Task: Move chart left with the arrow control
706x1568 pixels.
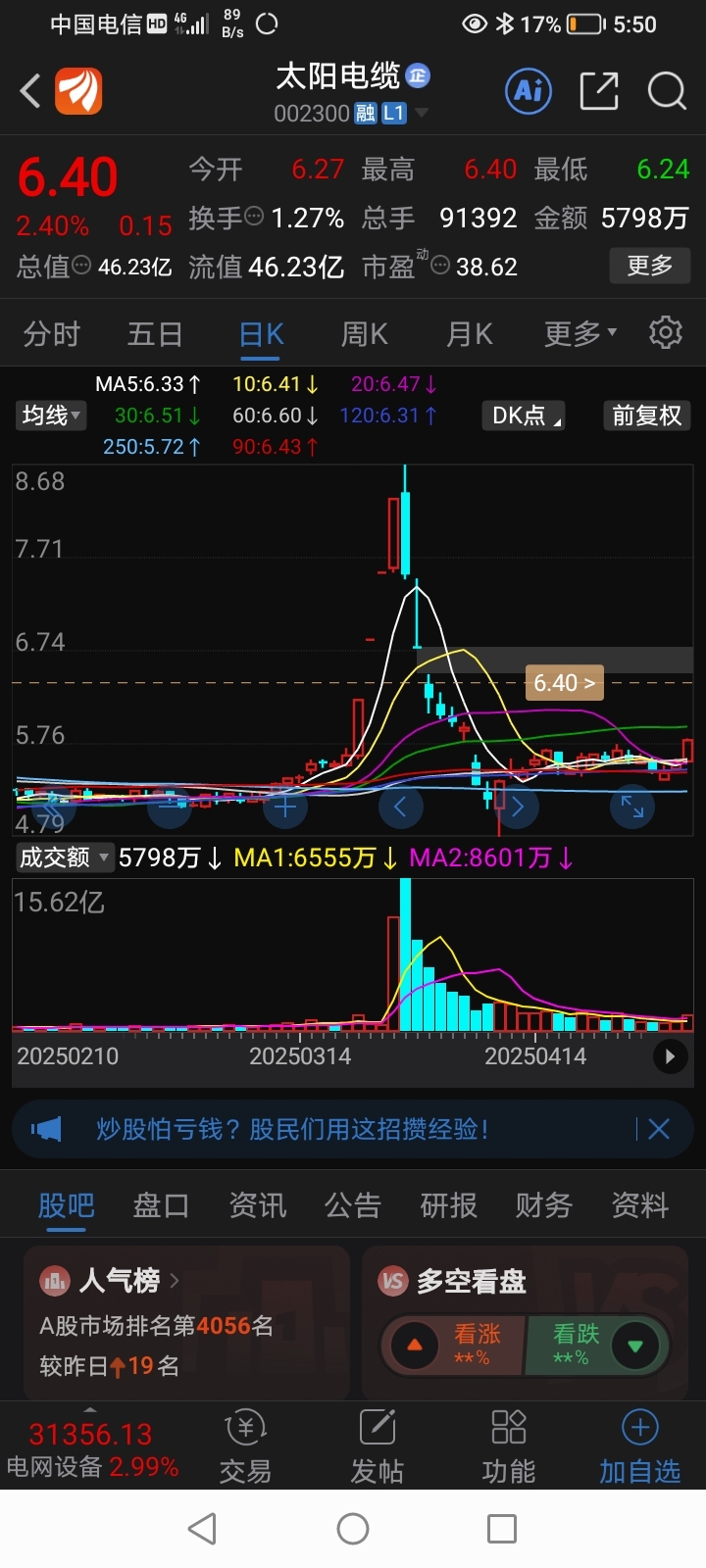Action: tap(400, 808)
